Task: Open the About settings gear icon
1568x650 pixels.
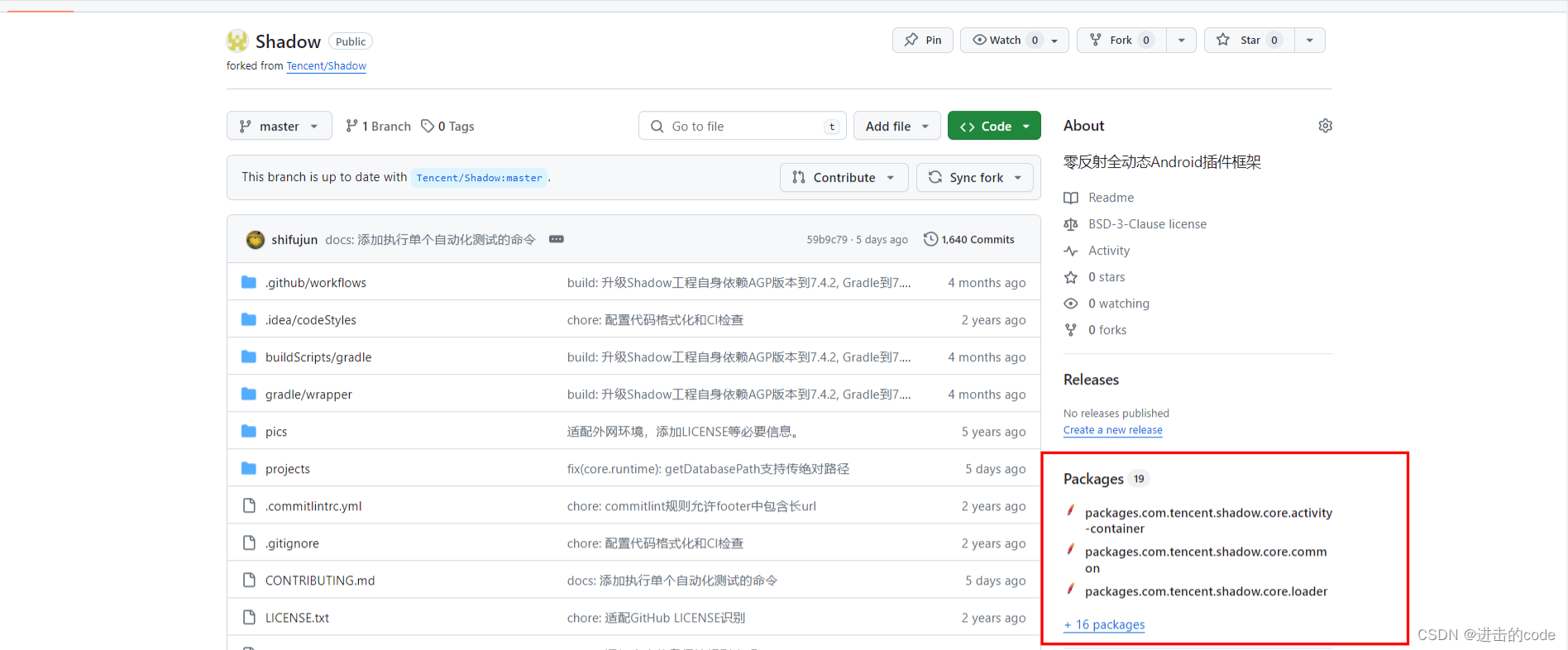Action: 1325,126
